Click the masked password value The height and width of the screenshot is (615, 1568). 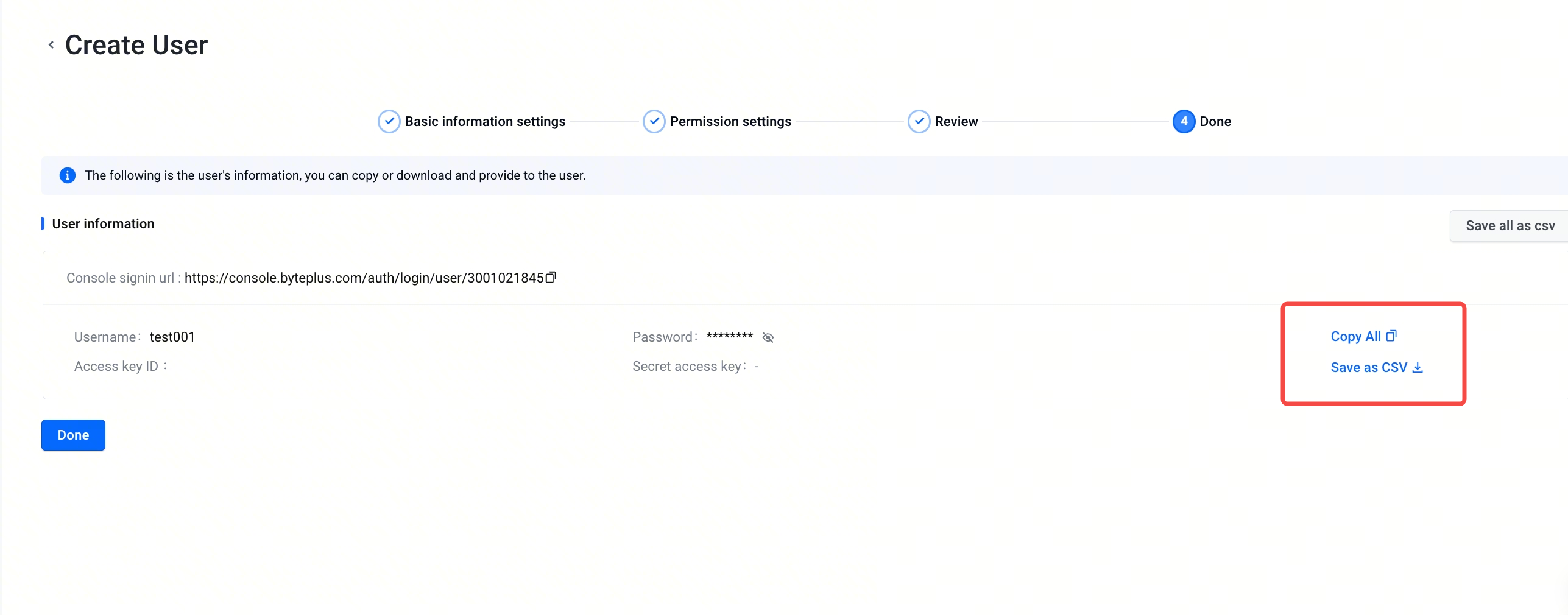click(730, 336)
